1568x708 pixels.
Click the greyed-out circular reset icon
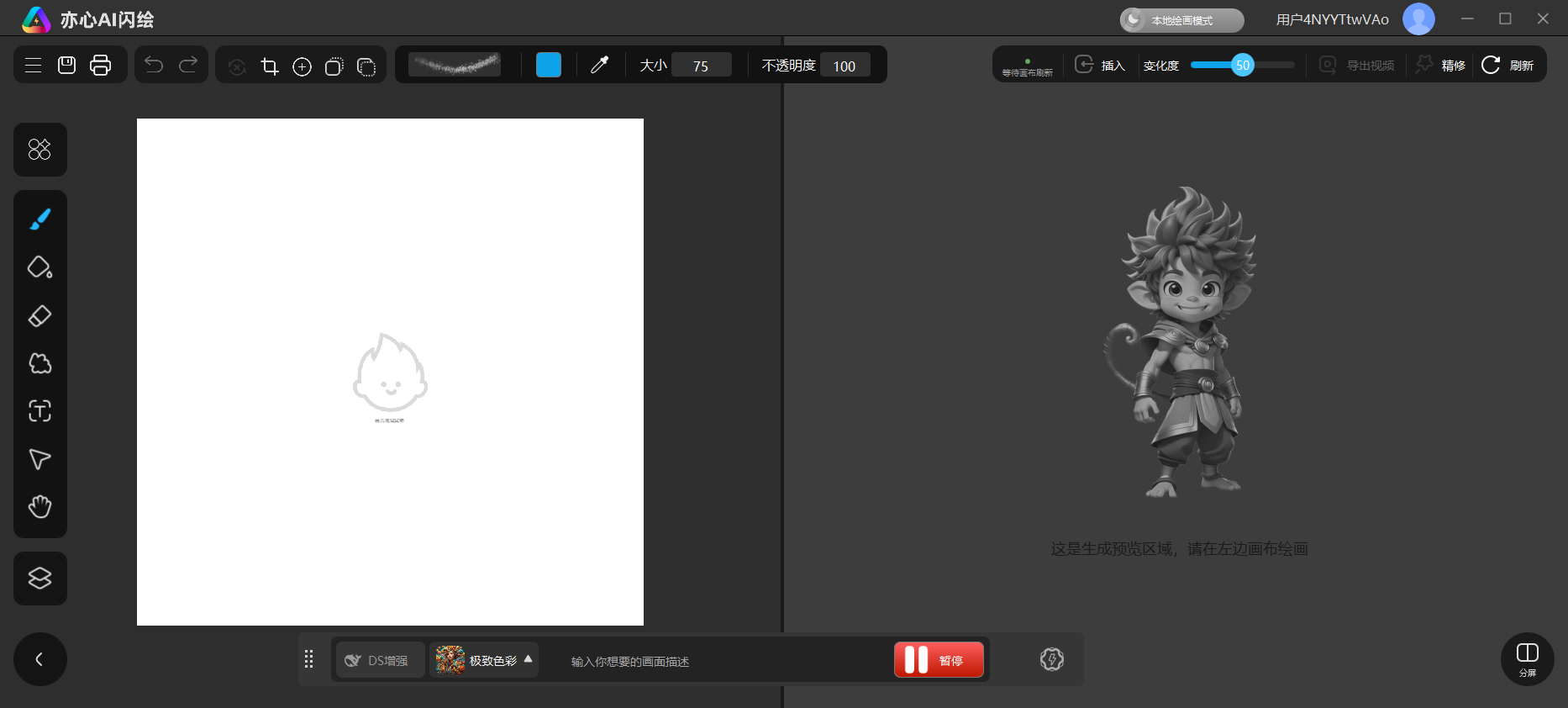click(x=237, y=66)
